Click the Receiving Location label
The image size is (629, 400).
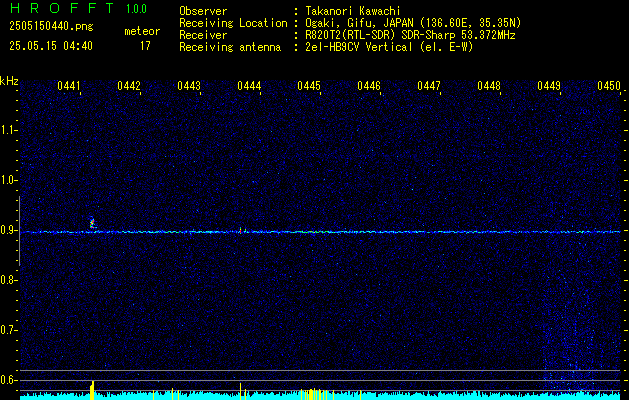click(x=233, y=23)
